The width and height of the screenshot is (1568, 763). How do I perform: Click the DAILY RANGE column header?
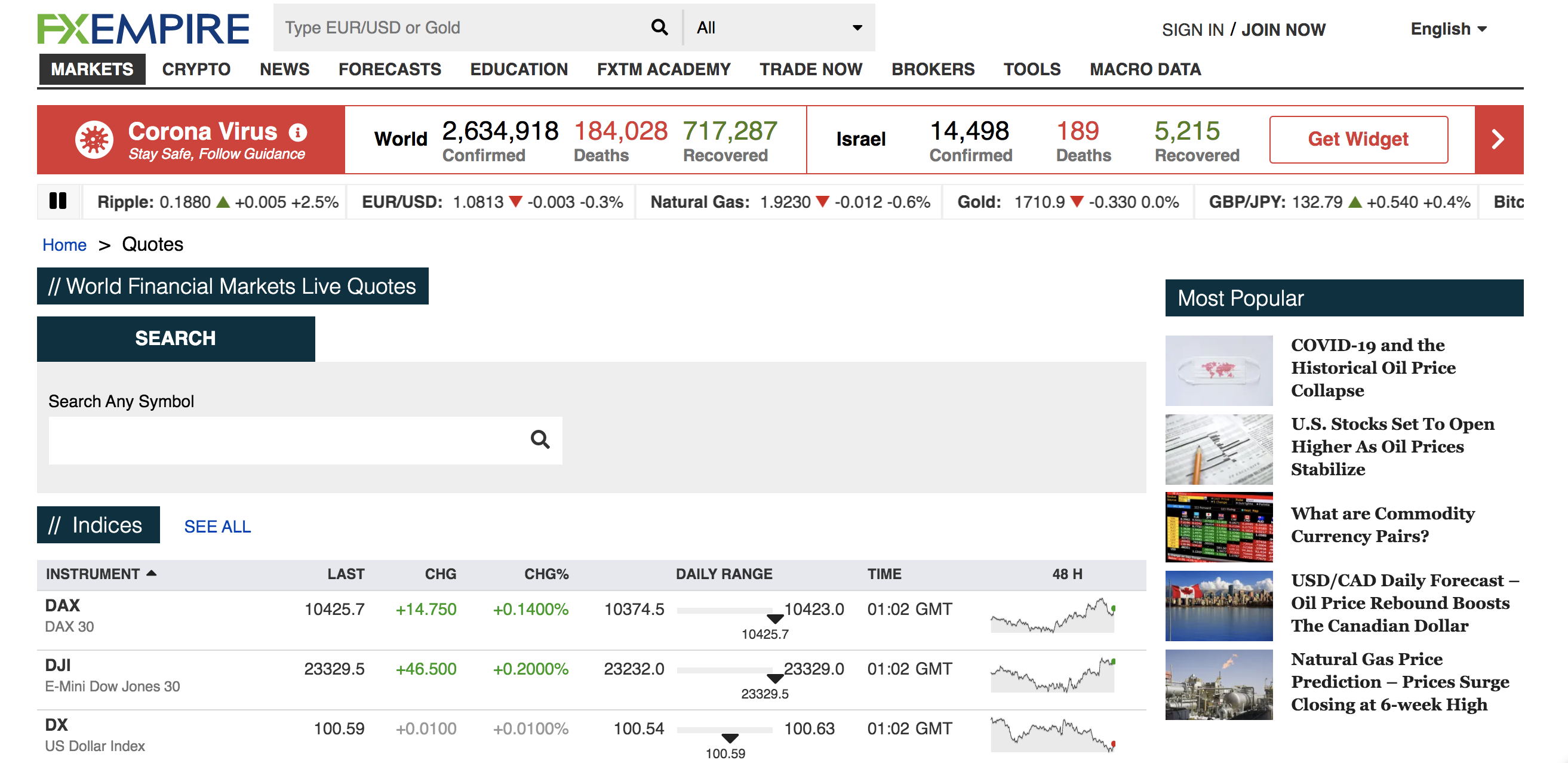click(x=724, y=574)
